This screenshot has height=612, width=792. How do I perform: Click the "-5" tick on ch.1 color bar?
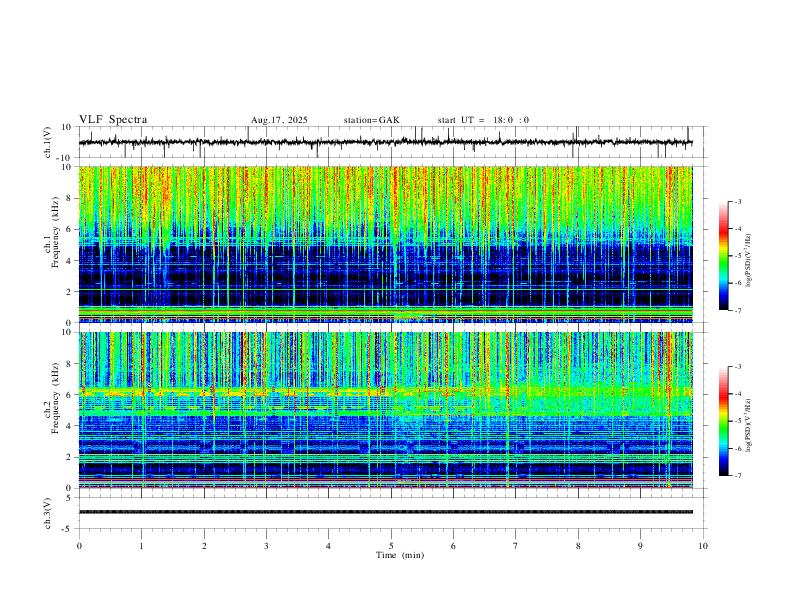738,256
